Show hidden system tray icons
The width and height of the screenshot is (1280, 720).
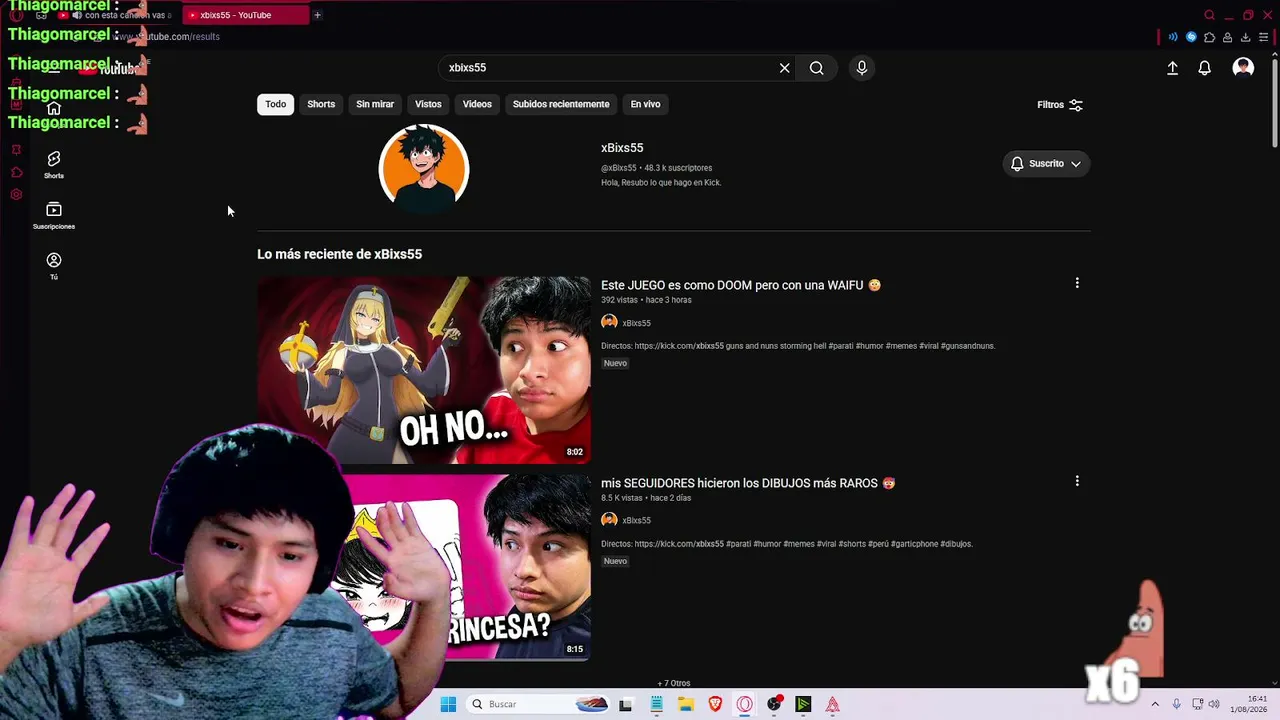pyautogui.click(x=1155, y=704)
